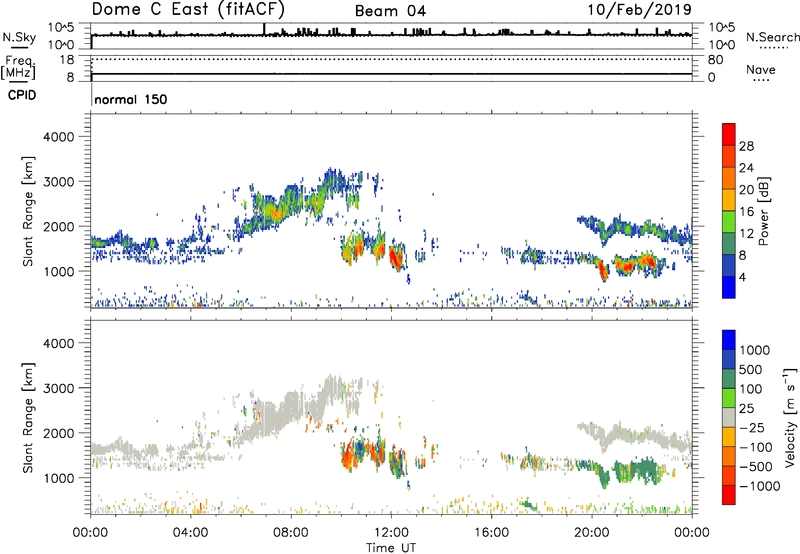Click the 3000 km tick of power panel
The height and width of the screenshot is (554, 800).
point(59,182)
